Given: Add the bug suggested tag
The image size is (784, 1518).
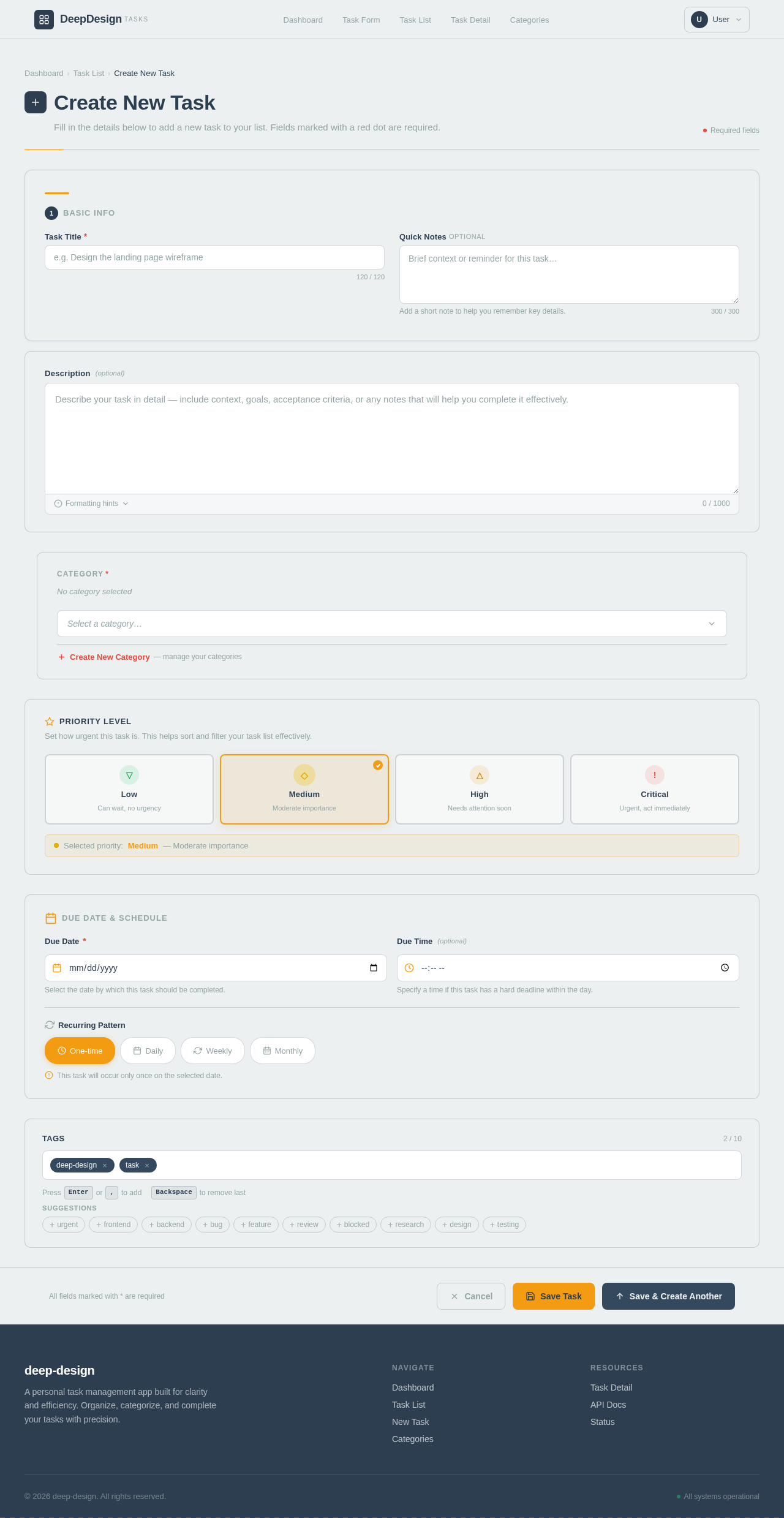Looking at the screenshot, I should click(x=213, y=1225).
